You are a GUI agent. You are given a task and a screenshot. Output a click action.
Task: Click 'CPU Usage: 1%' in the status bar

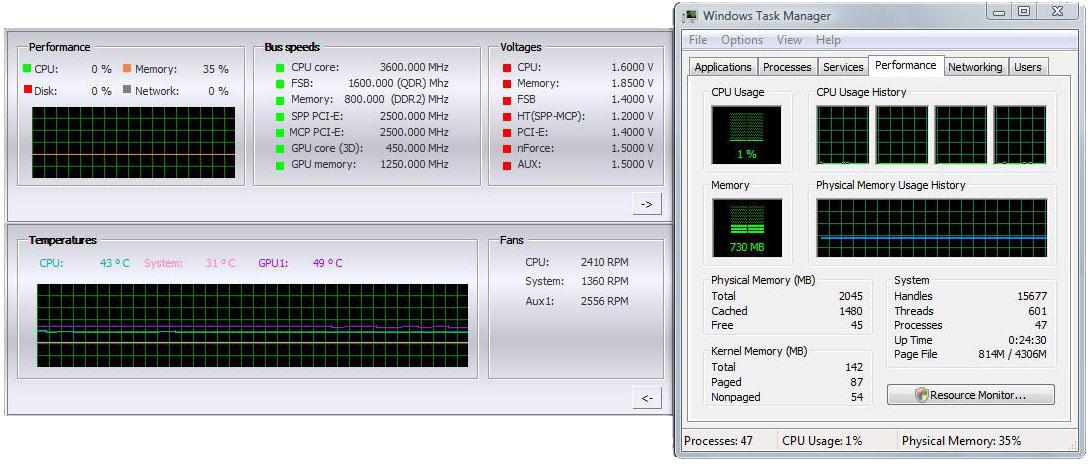822,440
